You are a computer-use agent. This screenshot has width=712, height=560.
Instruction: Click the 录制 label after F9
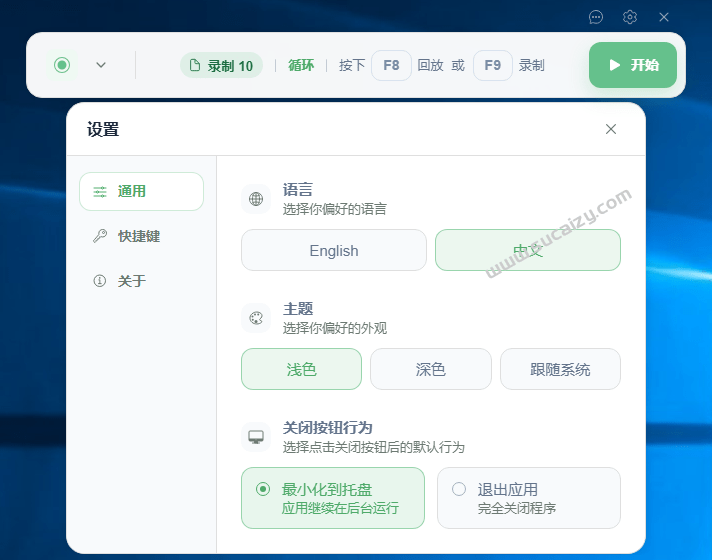[x=532, y=65]
